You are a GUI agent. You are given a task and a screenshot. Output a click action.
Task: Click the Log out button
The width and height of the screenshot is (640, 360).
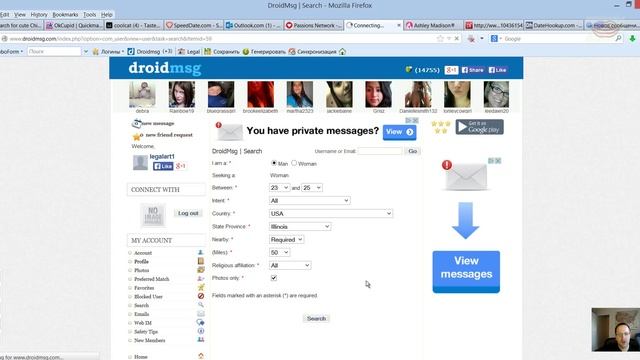click(x=188, y=213)
